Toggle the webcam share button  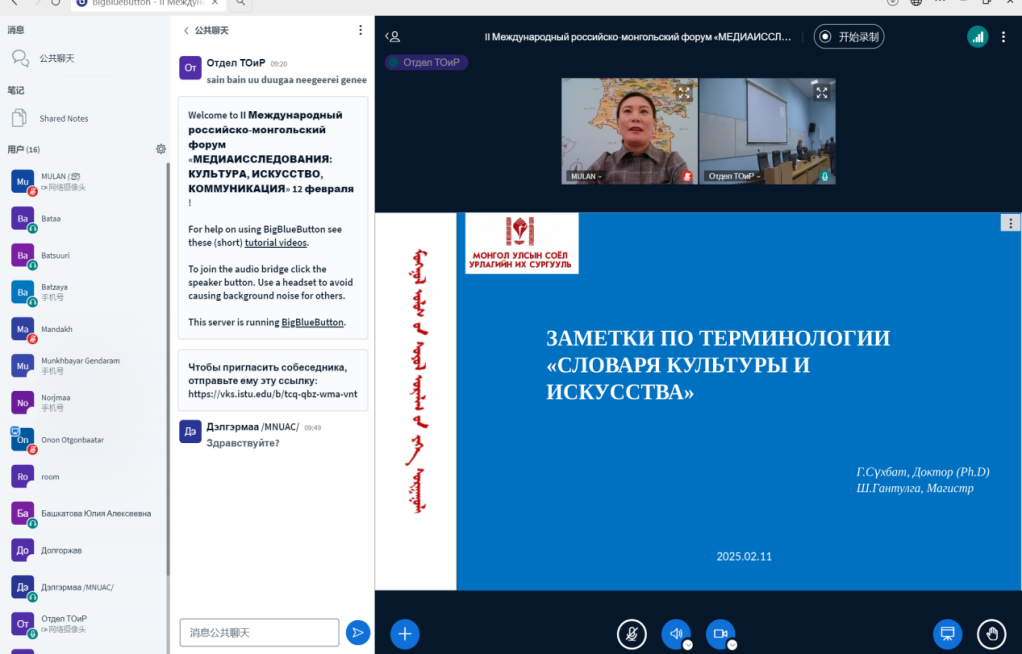[720, 634]
